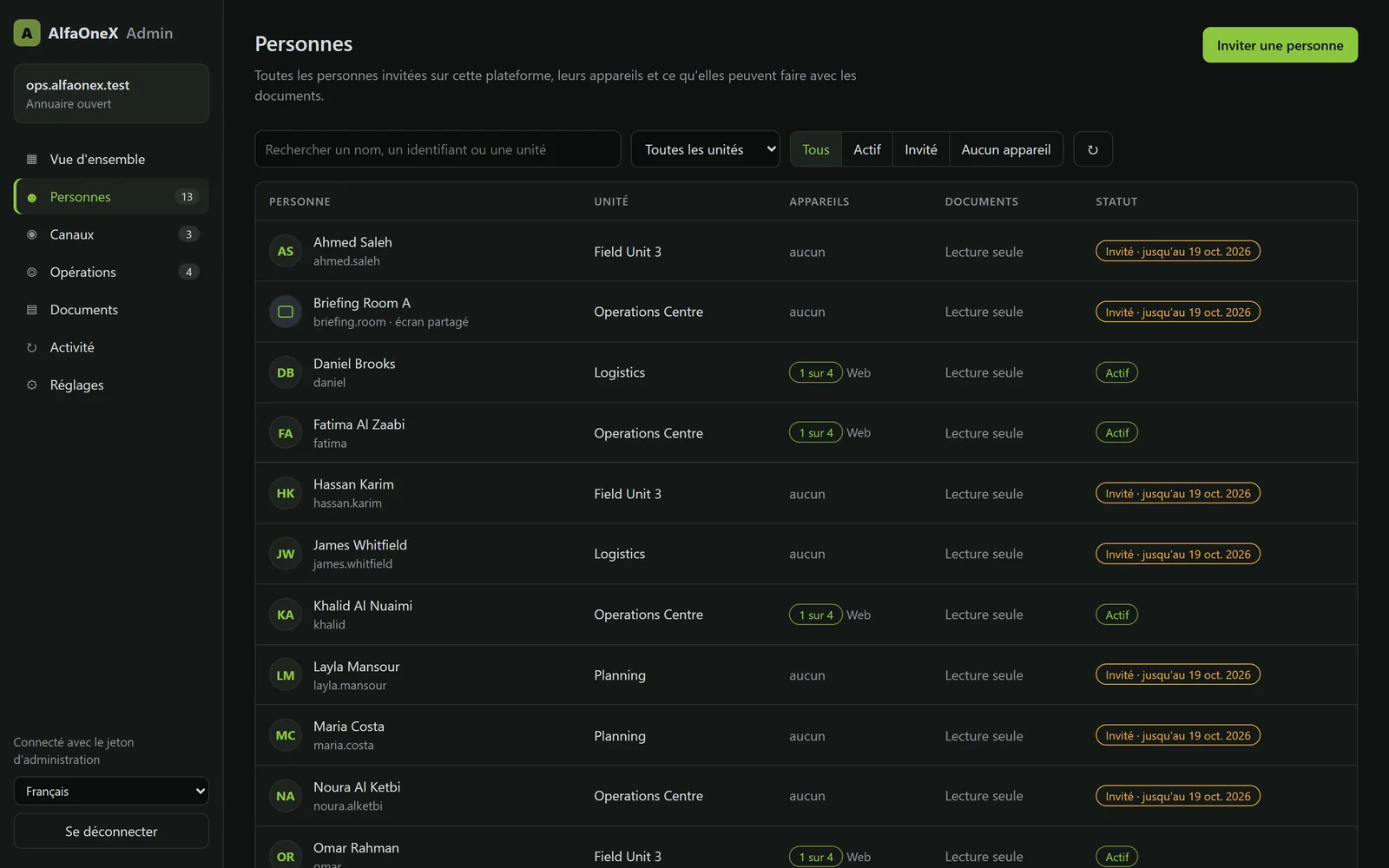
Task: Click Logistics in James Whitfield's row
Action: [620, 554]
